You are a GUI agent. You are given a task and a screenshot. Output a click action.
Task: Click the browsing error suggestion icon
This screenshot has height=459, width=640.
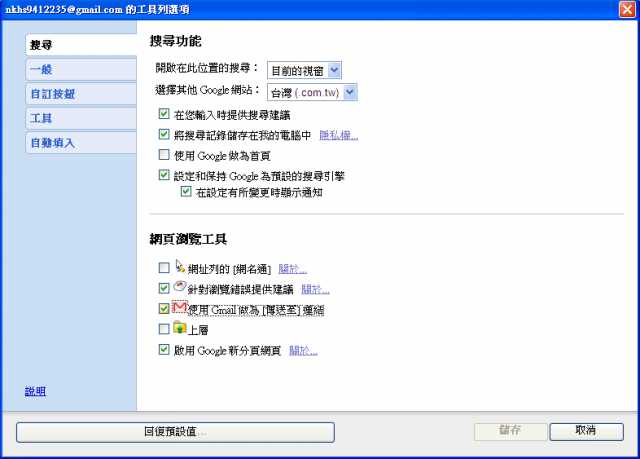click(x=180, y=286)
